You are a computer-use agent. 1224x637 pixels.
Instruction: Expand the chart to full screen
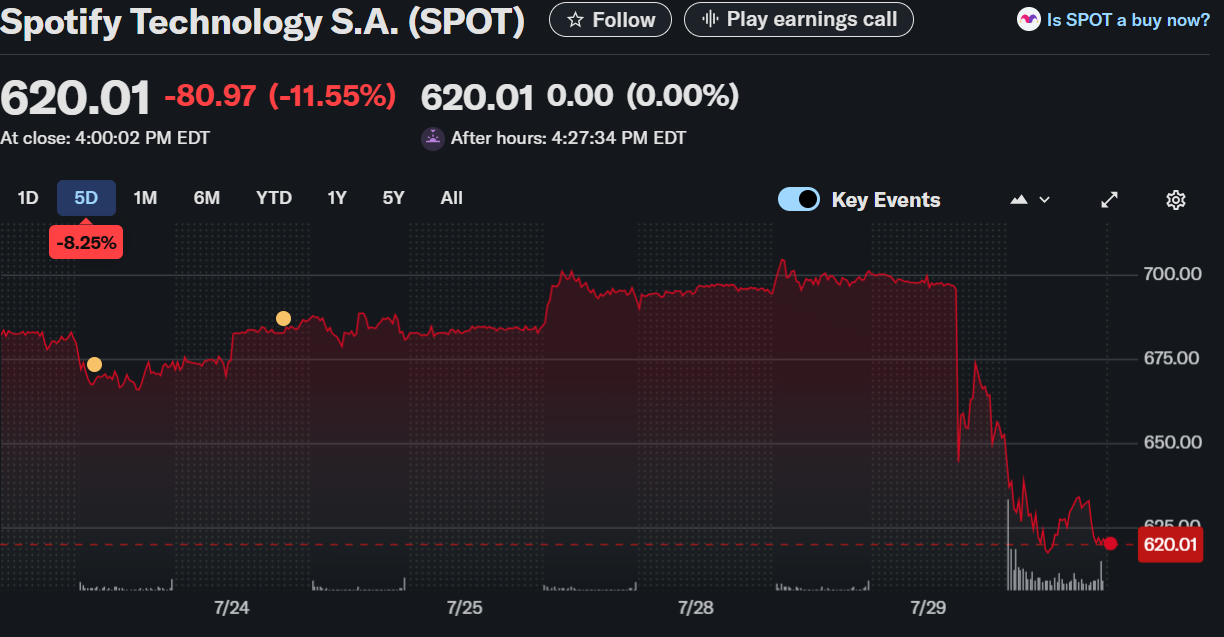(1109, 199)
